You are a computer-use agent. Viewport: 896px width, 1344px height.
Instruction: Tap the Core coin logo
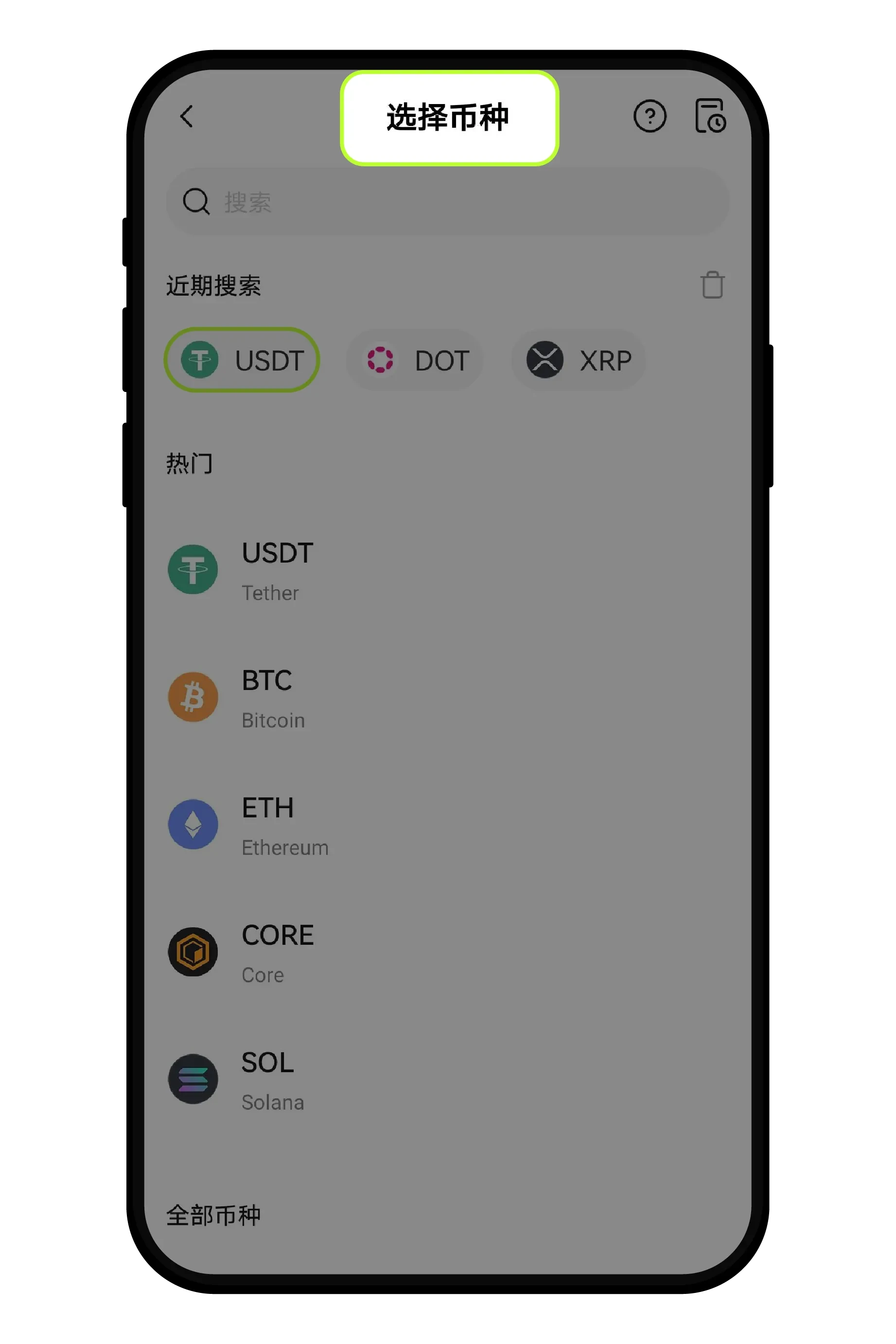193,952
